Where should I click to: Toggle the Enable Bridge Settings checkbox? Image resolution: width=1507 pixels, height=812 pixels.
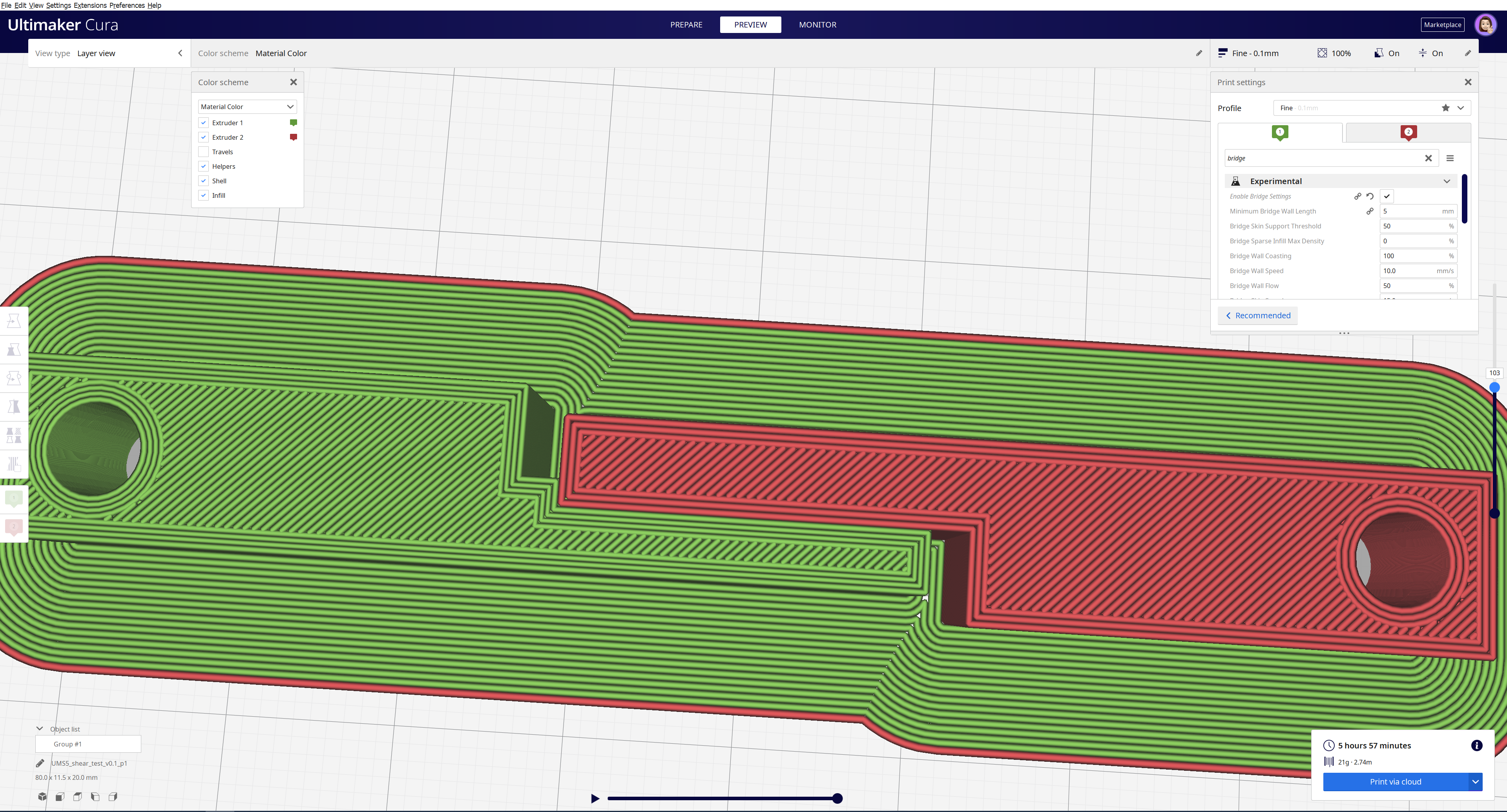(x=1387, y=197)
